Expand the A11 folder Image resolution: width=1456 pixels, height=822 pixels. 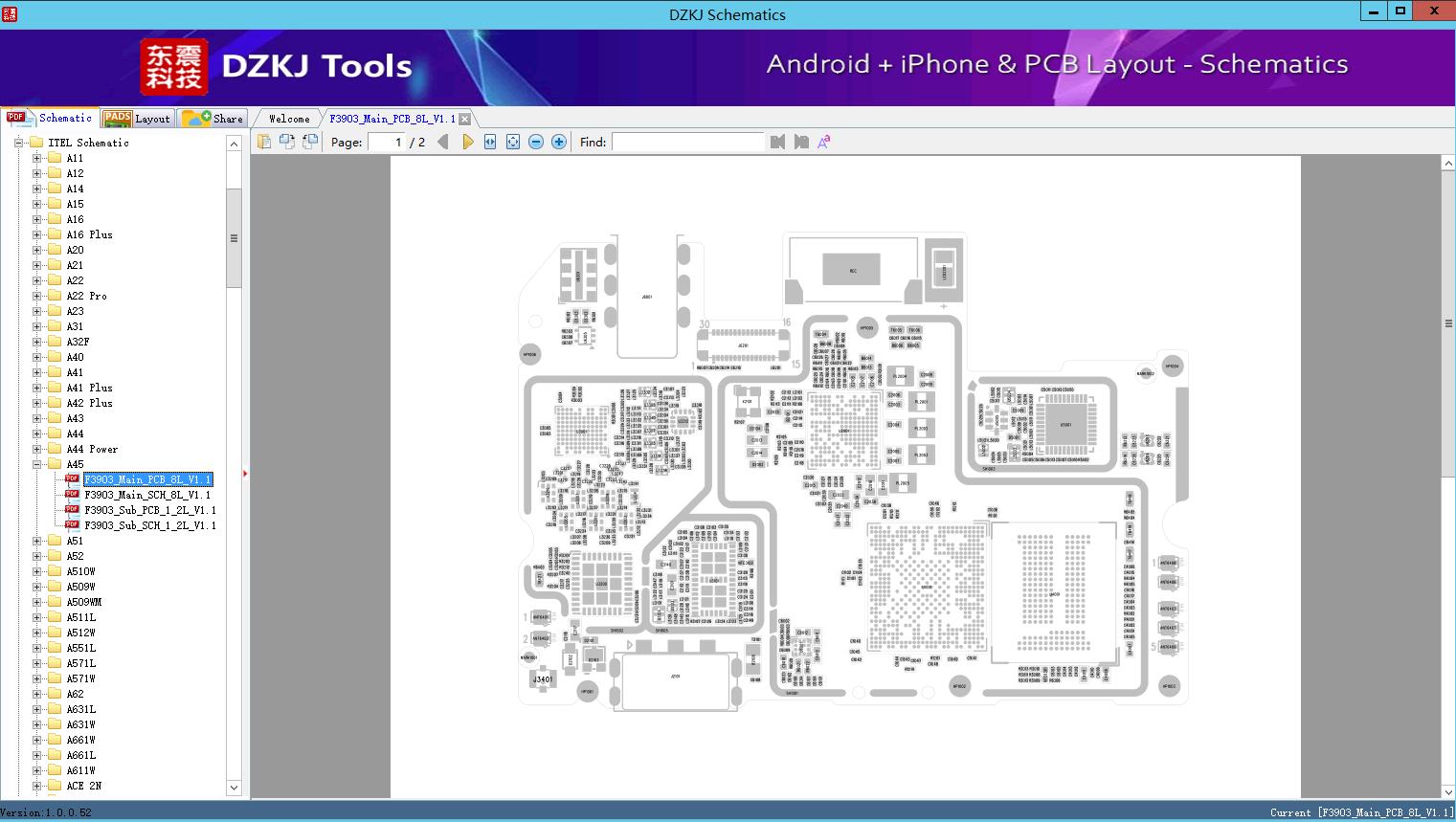click(x=37, y=158)
